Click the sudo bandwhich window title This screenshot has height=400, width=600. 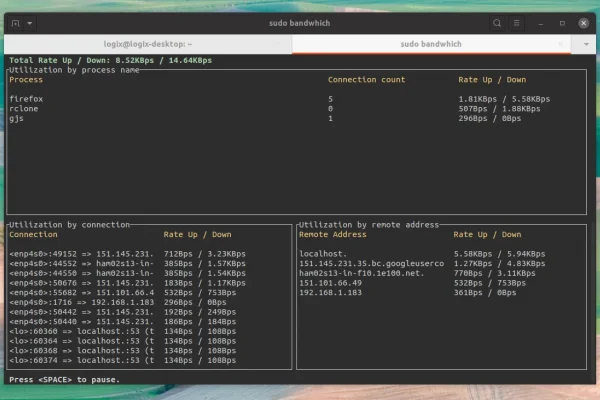299,23
